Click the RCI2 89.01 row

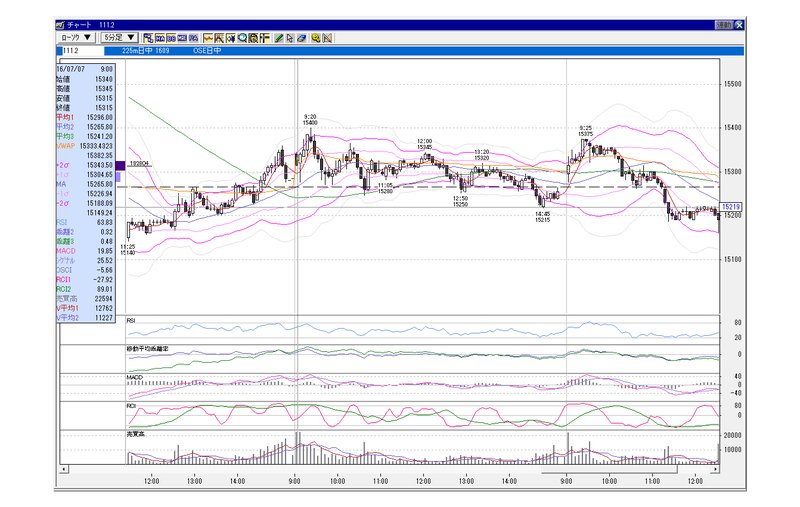(x=85, y=289)
